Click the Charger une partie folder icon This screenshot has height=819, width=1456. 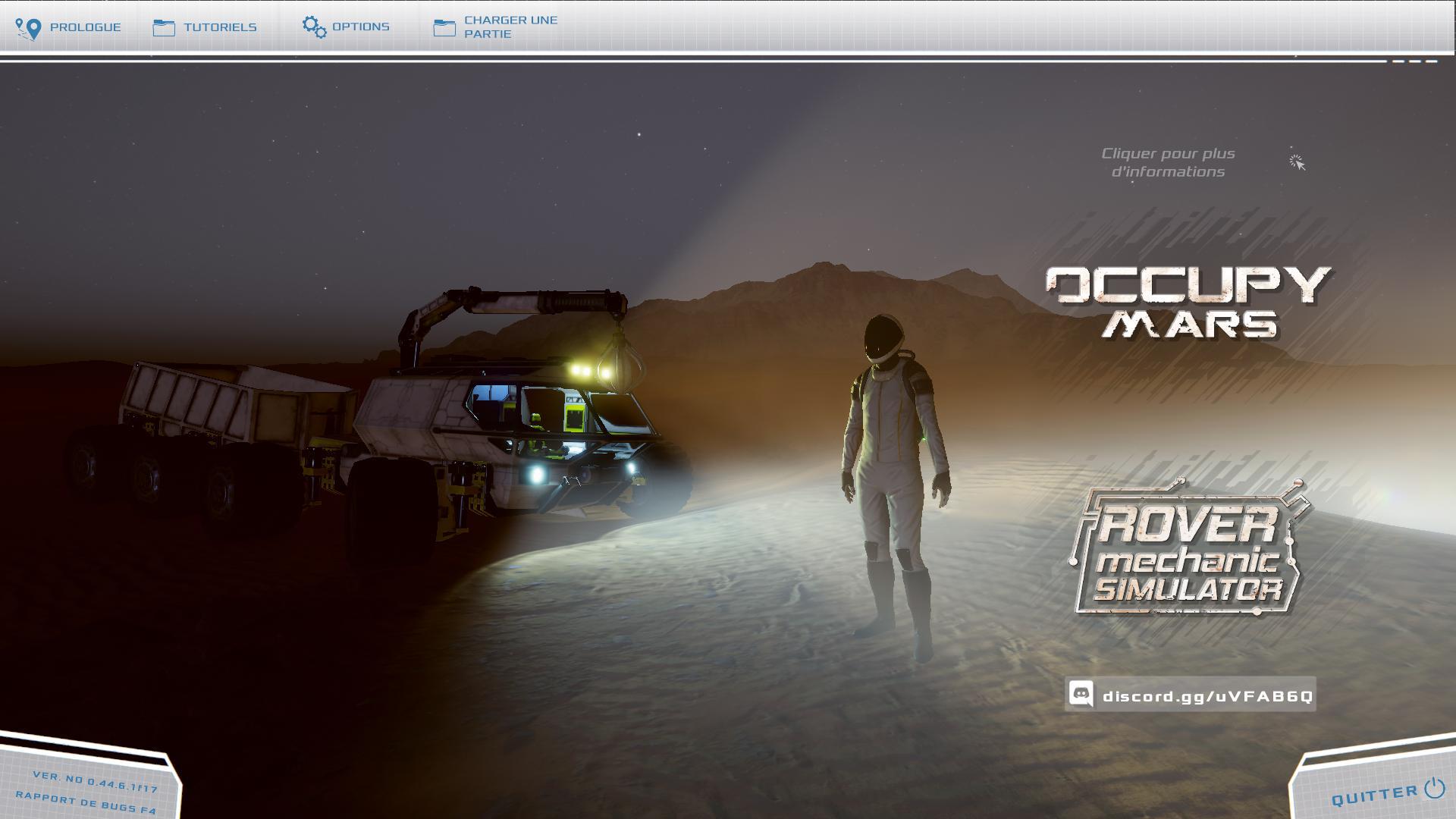(444, 28)
